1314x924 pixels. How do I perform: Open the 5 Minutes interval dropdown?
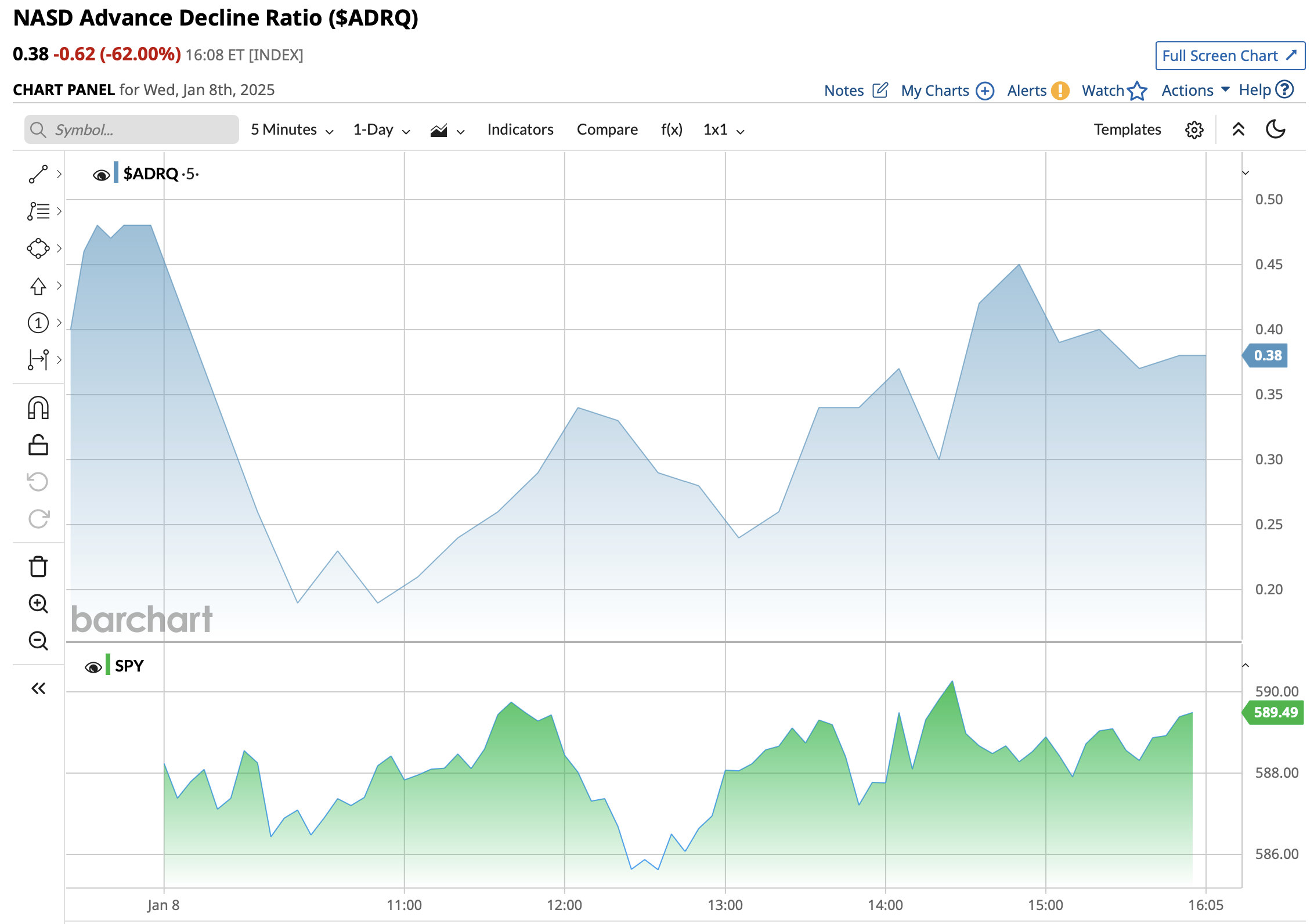[x=292, y=129]
